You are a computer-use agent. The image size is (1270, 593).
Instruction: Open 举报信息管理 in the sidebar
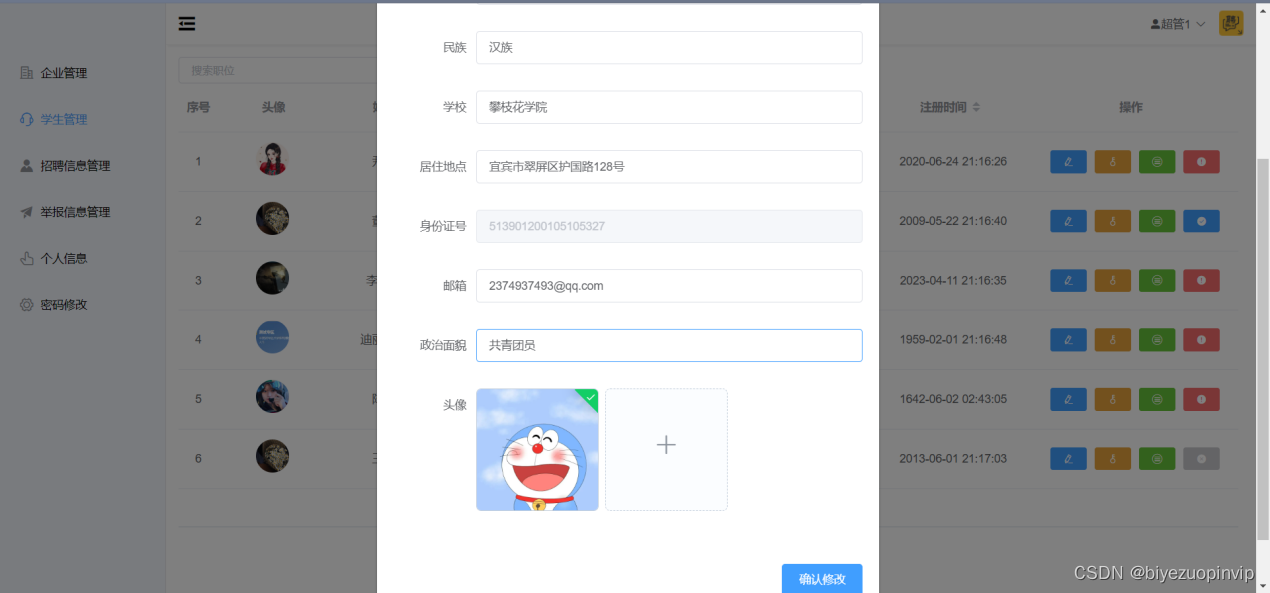75,212
